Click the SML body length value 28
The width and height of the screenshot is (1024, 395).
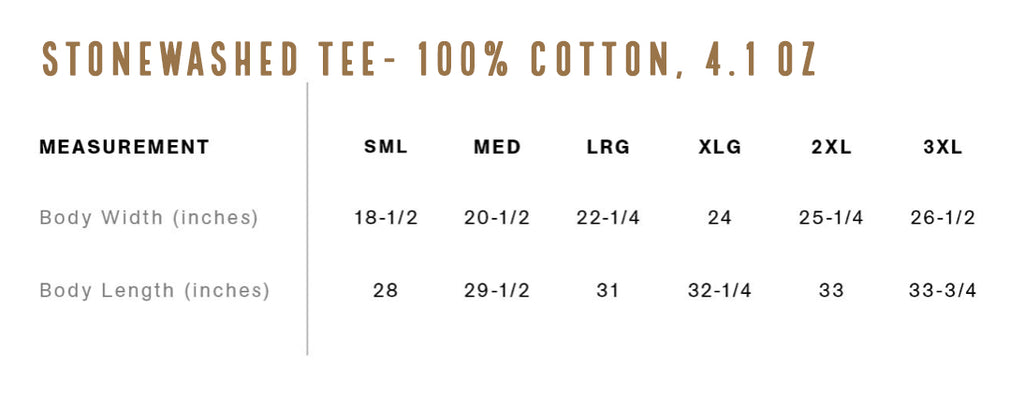(386, 290)
